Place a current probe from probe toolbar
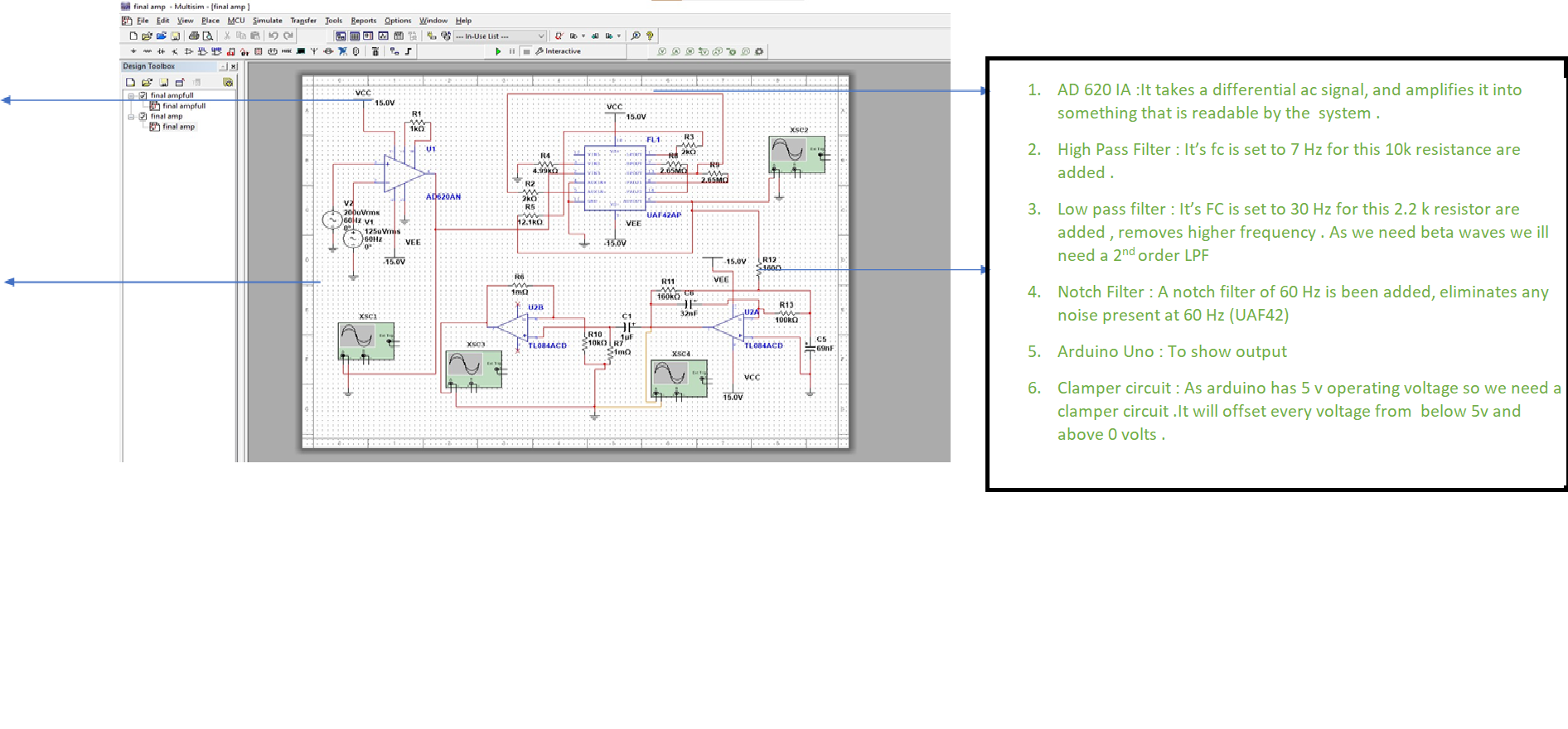Screen dimensions: 1568x729 (676, 51)
